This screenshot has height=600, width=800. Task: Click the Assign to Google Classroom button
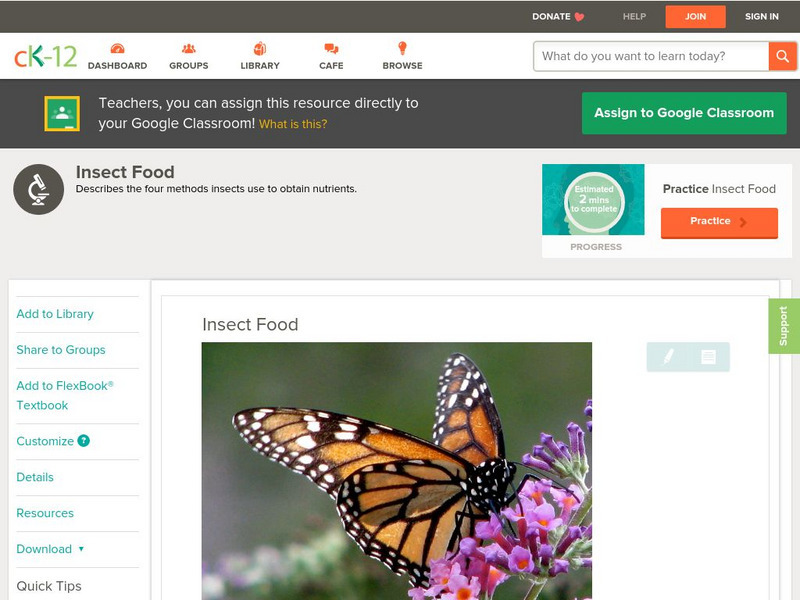click(684, 113)
